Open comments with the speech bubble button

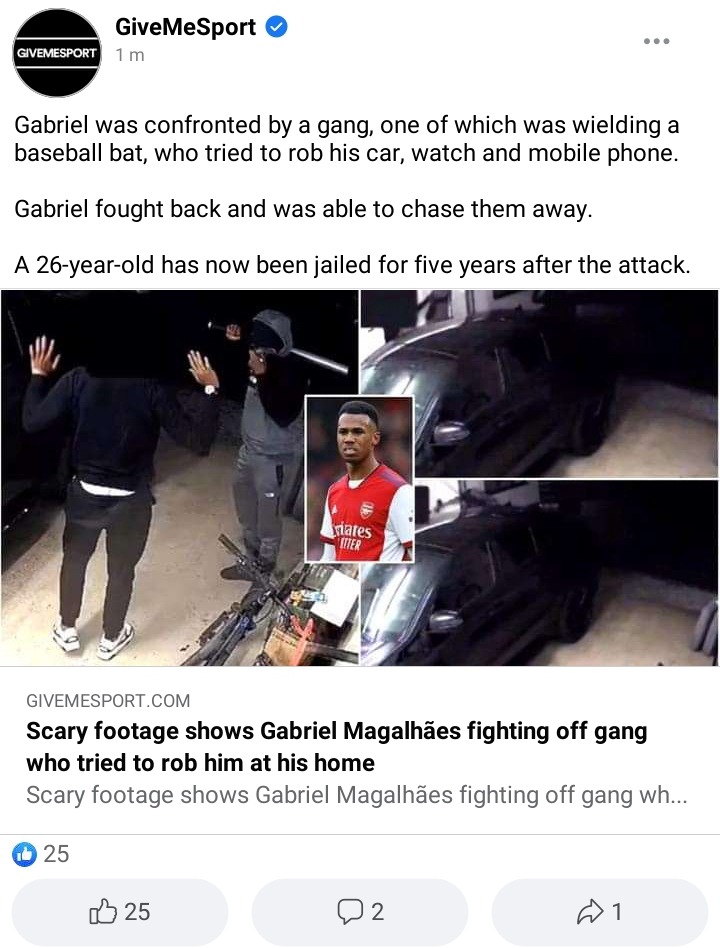pos(360,912)
